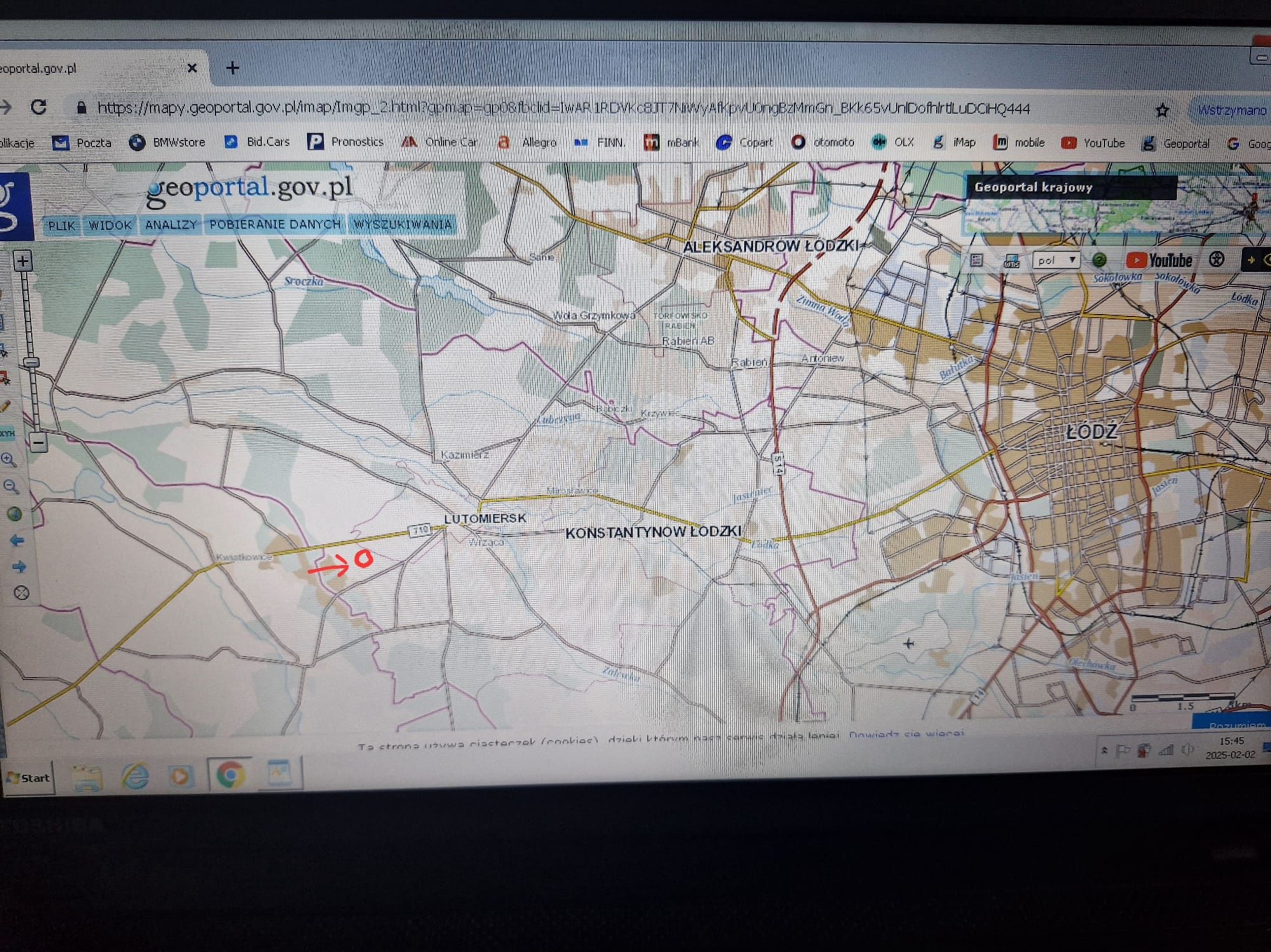Click the browser reload button
The height and width of the screenshot is (952, 1271).
[39, 106]
